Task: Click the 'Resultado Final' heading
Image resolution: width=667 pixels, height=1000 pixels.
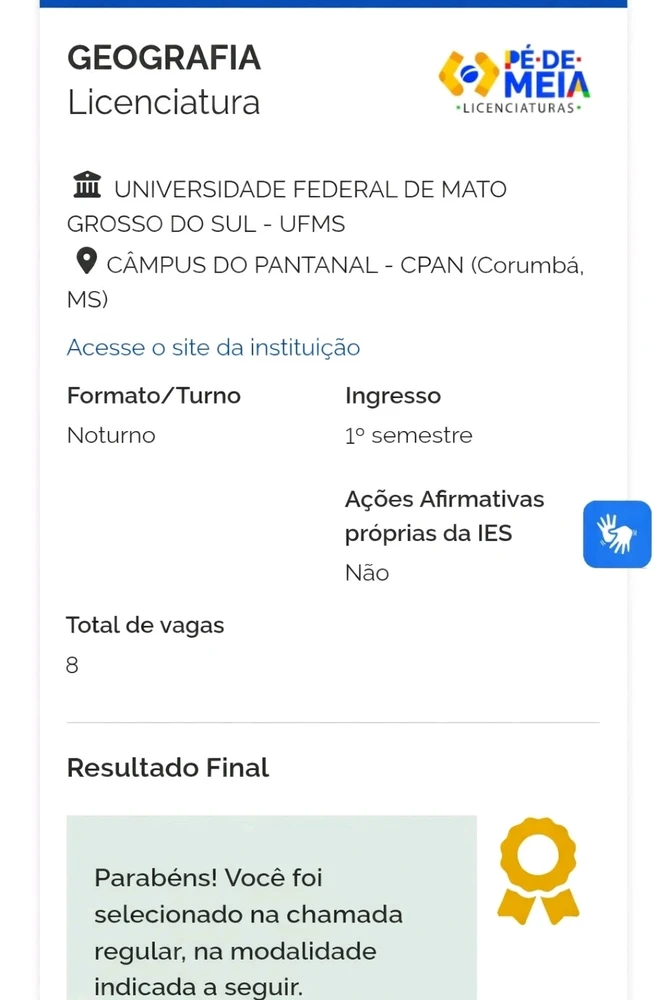Action: (168, 768)
